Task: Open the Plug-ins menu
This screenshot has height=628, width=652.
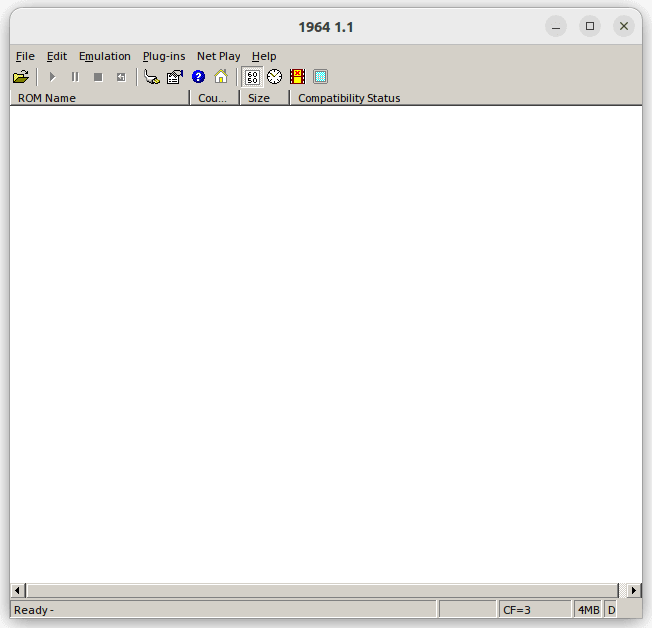Action: pos(164,56)
